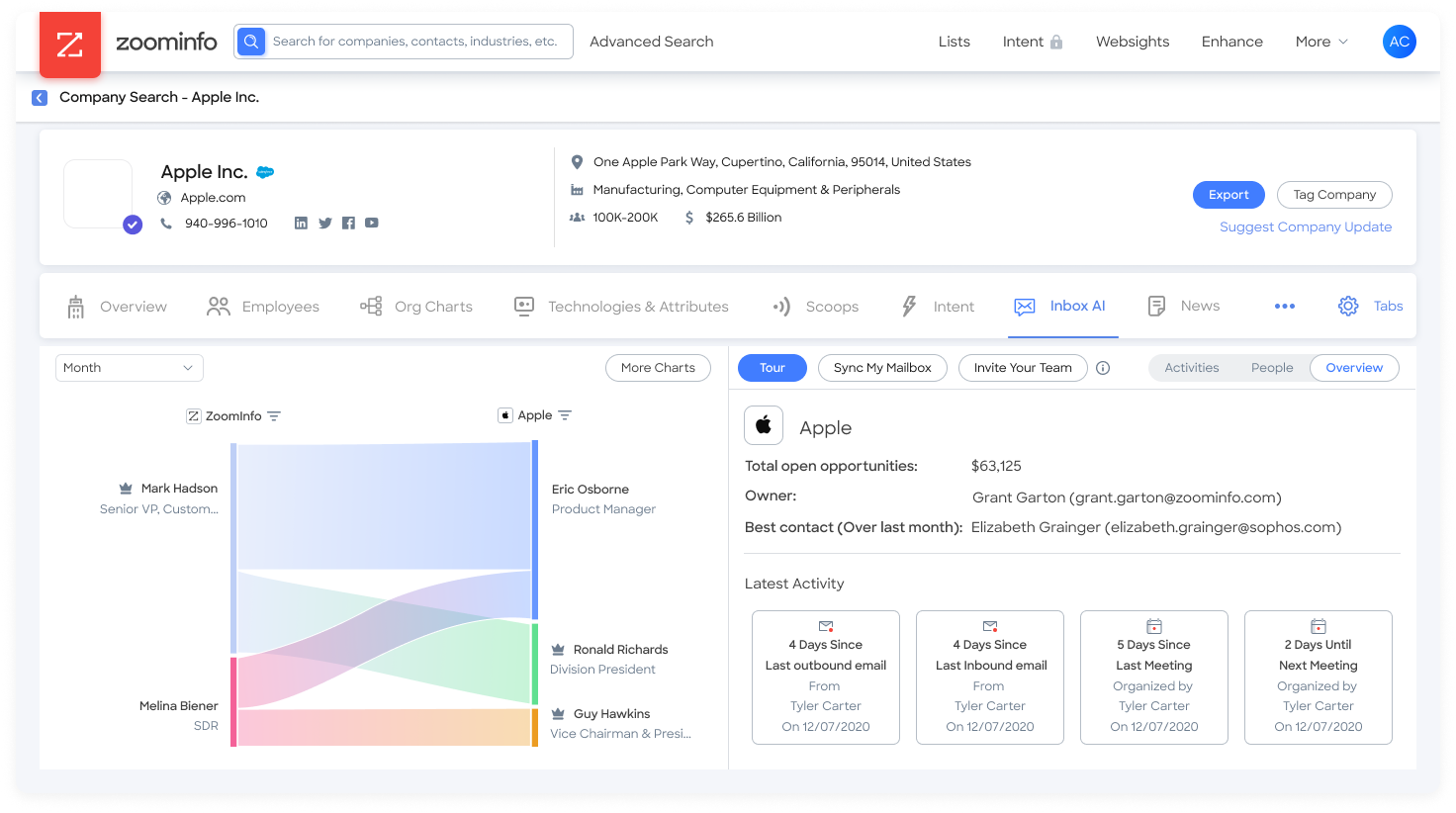Click the Tabs settings gear icon
The width and height of the screenshot is (1456, 813).
1348,307
